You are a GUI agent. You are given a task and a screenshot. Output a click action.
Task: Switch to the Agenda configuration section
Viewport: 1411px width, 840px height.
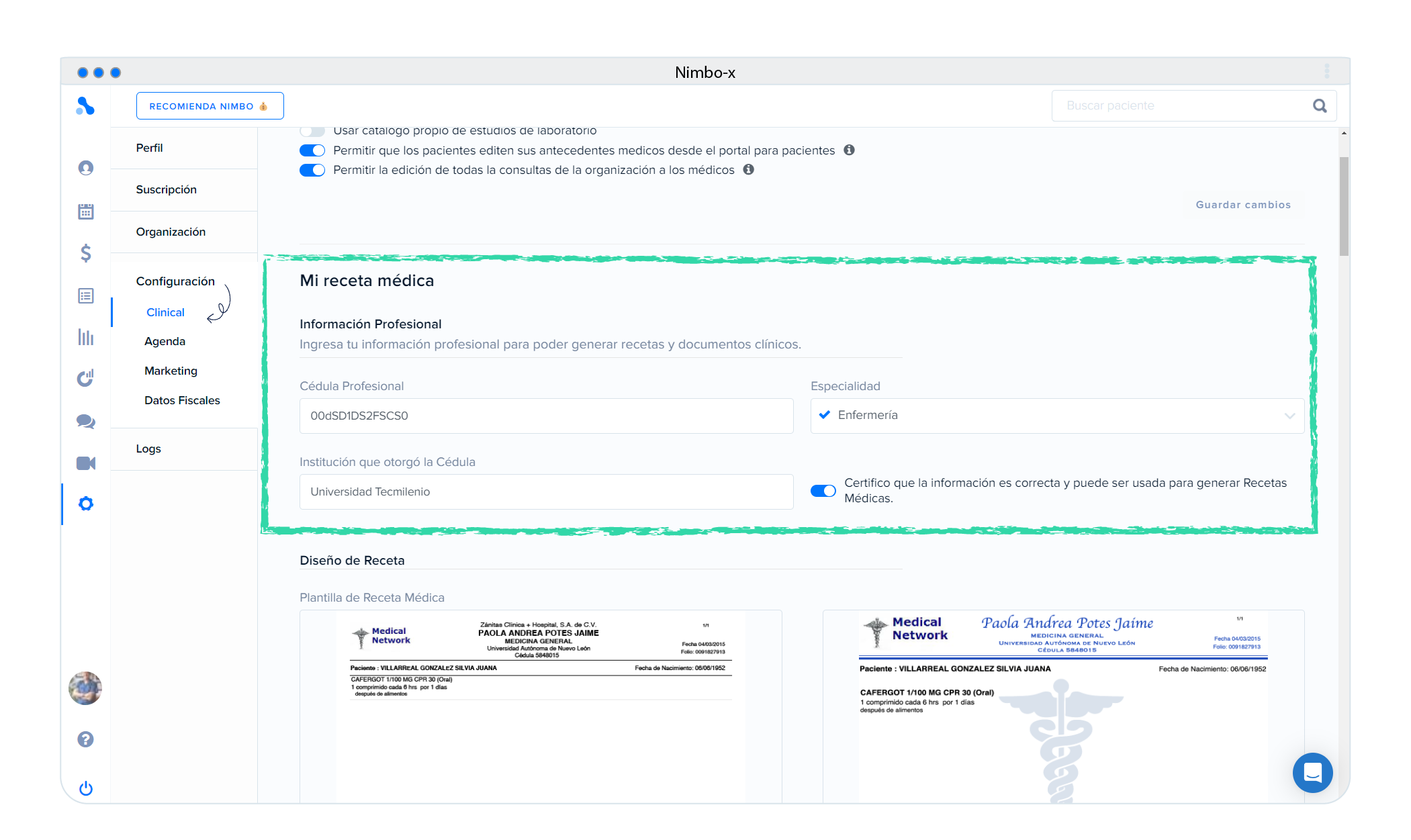click(164, 341)
